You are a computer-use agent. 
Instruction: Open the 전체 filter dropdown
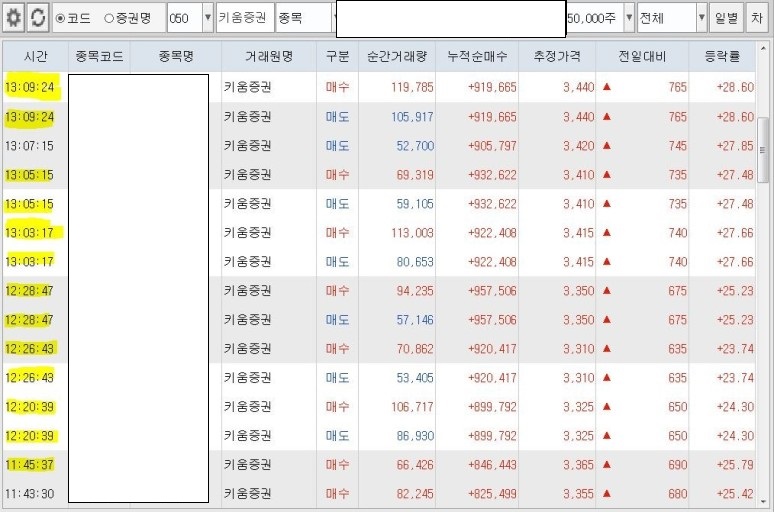672,18
